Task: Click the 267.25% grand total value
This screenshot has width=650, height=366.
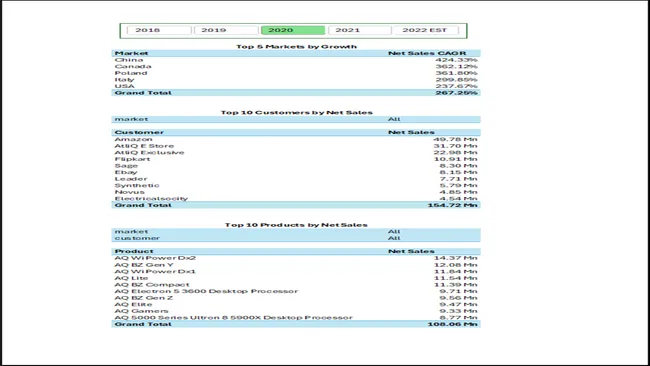Action: point(456,93)
